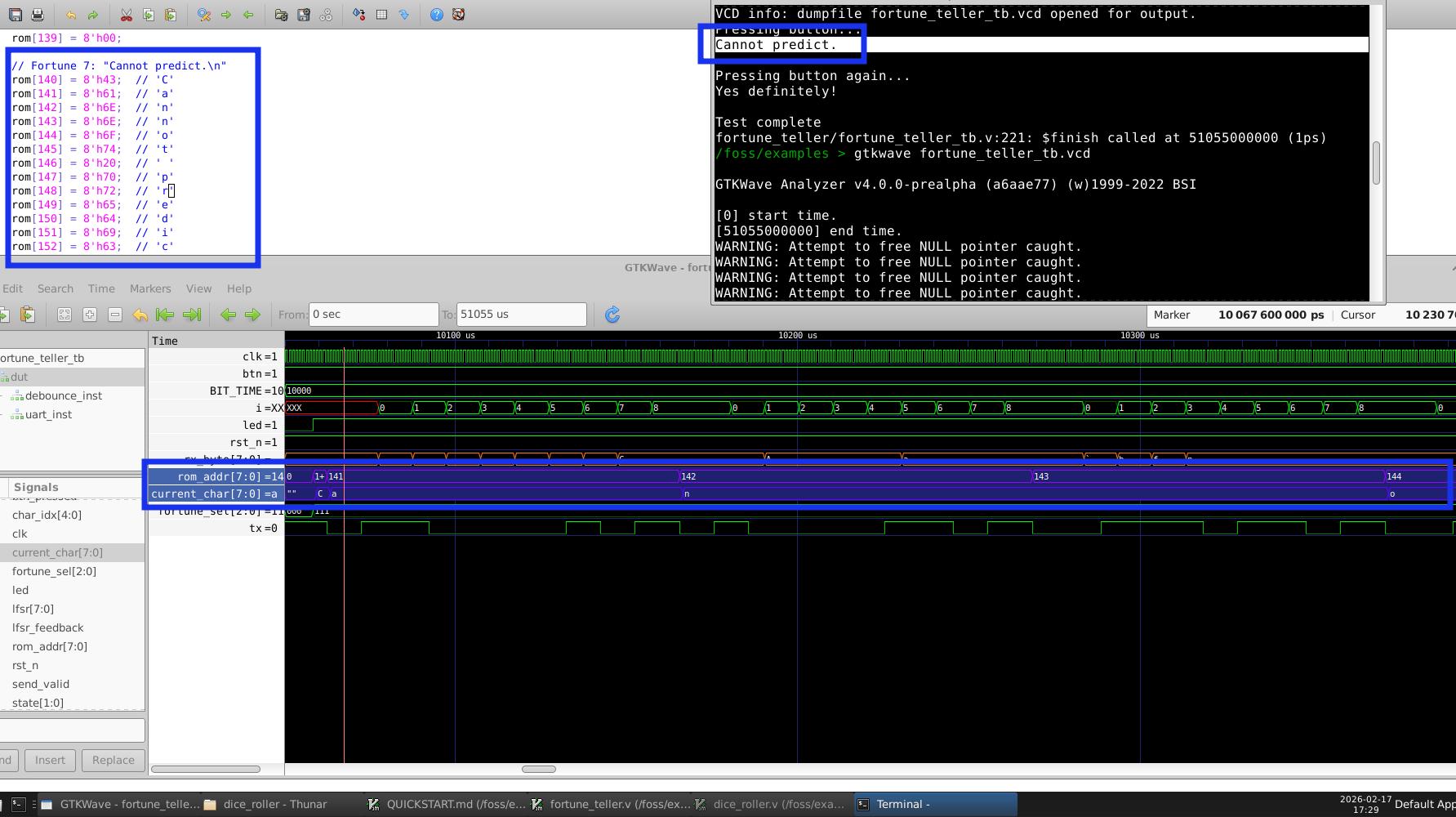1456x817 pixels.
Task: Zoom in on the waveform with plus icon
Action: (90, 315)
